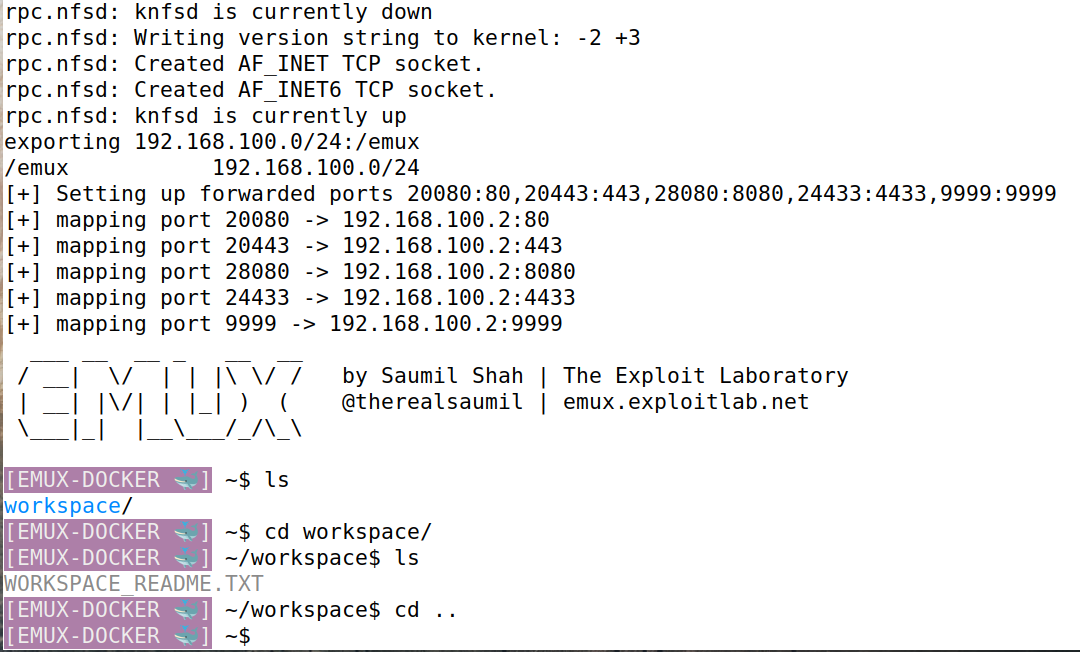The image size is (1080, 652).
Task: Click the 'exporting 192.168.100.0/24:/emux' line
Action: click(212, 142)
